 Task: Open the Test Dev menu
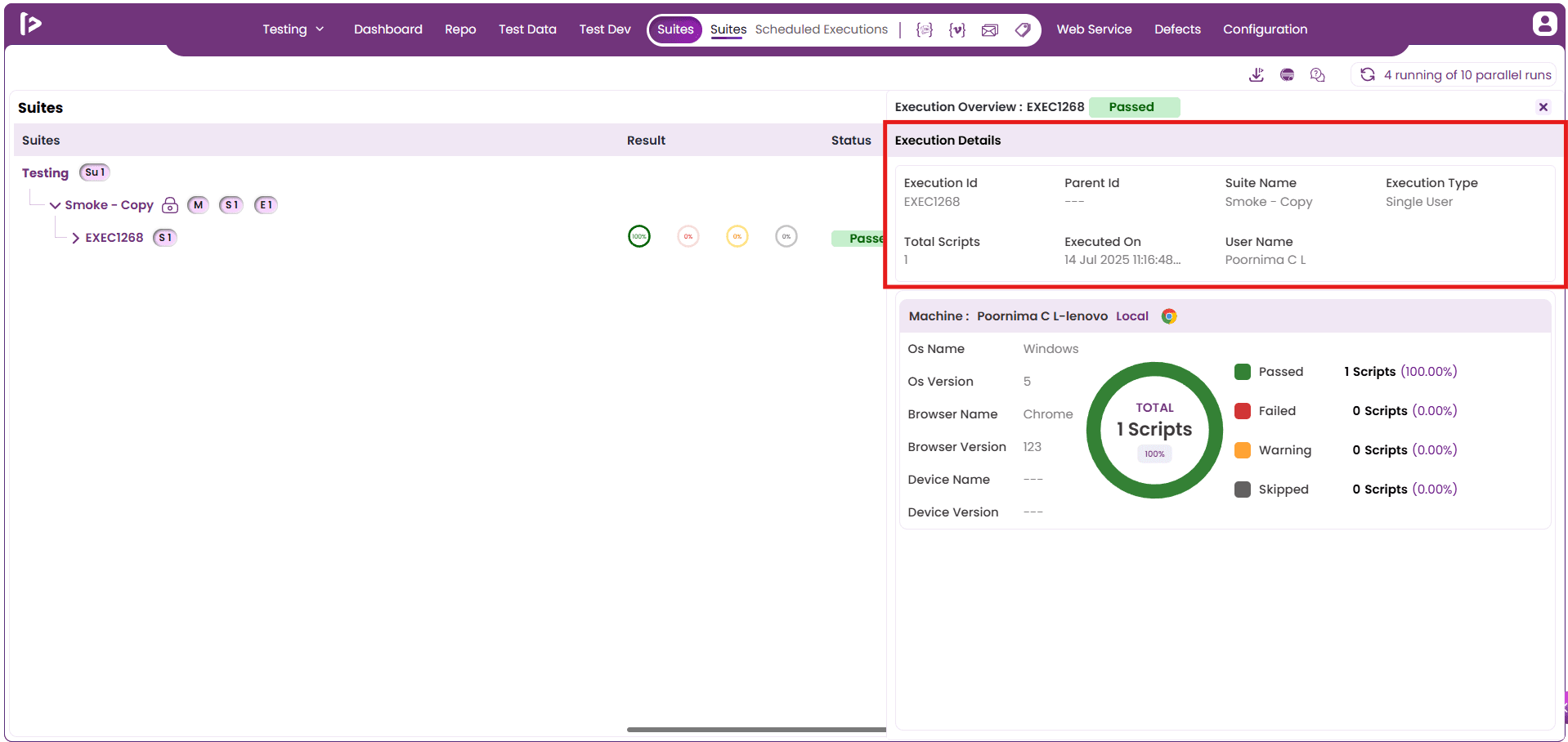click(605, 29)
